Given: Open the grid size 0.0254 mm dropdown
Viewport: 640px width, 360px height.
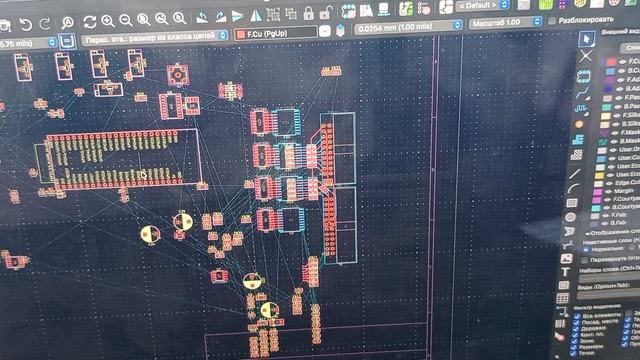Looking at the screenshot, I should click(408, 27).
